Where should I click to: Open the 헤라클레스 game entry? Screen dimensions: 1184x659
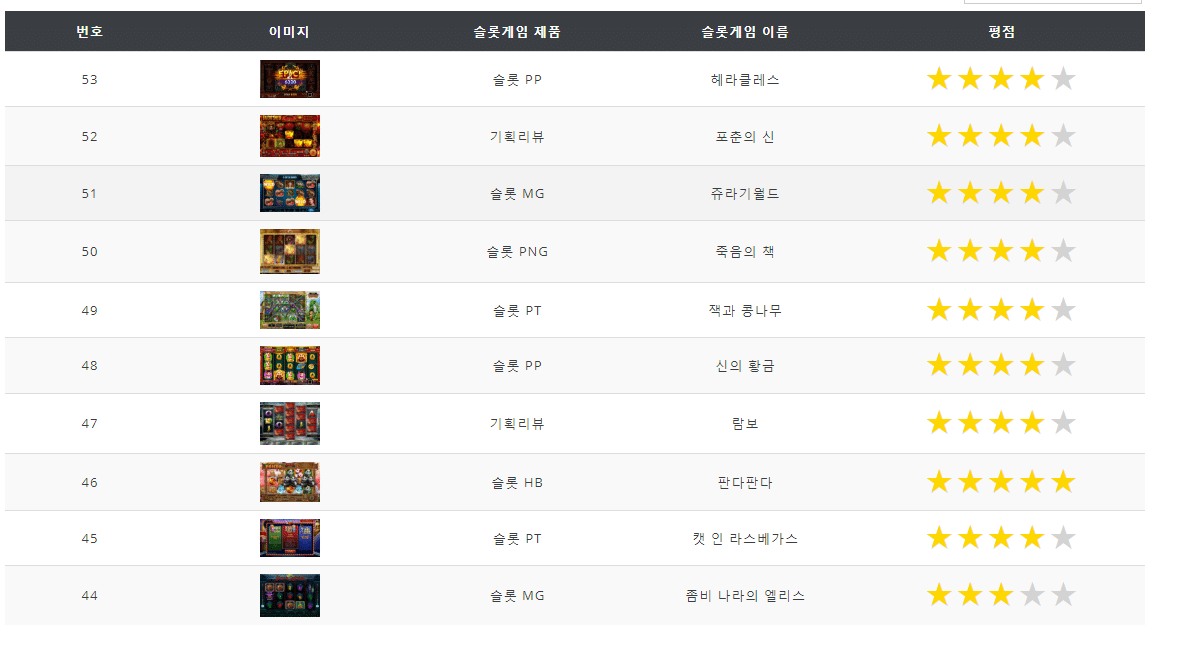tap(745, 79)
